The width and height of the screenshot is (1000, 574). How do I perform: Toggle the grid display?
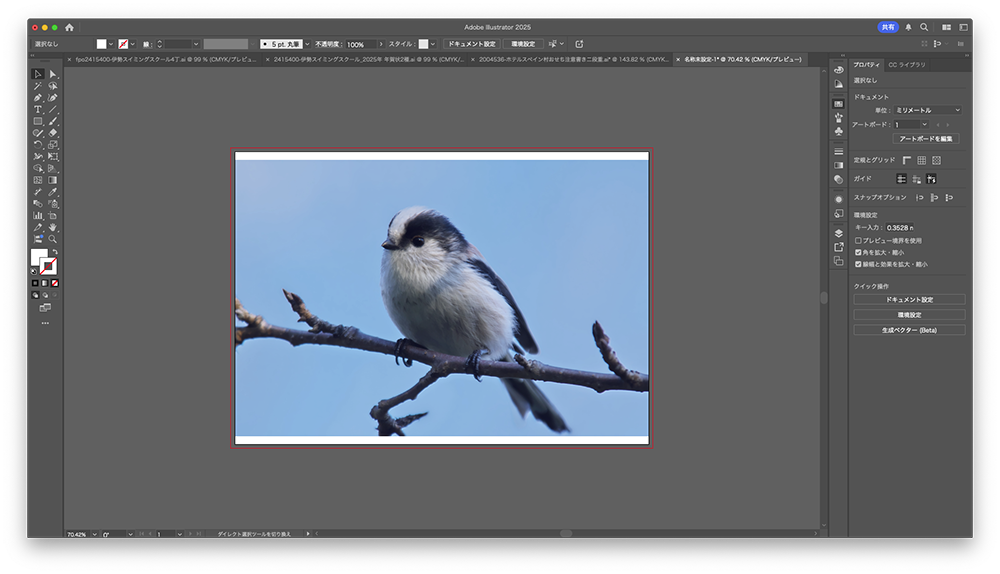(x=922, y=160)
